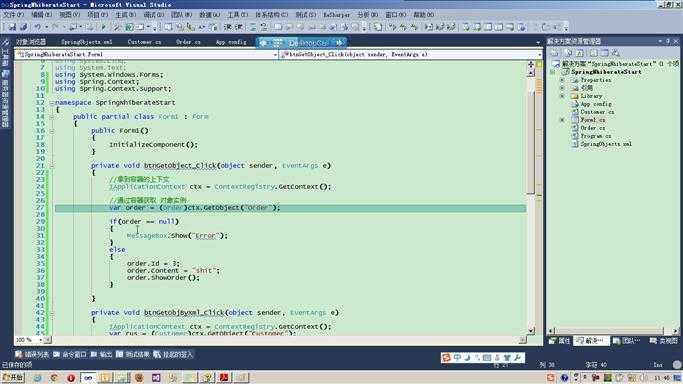Click the Sogou S icon in the IME bar
The height and width of the screenshot is (384, 683).
coord(446,358)
